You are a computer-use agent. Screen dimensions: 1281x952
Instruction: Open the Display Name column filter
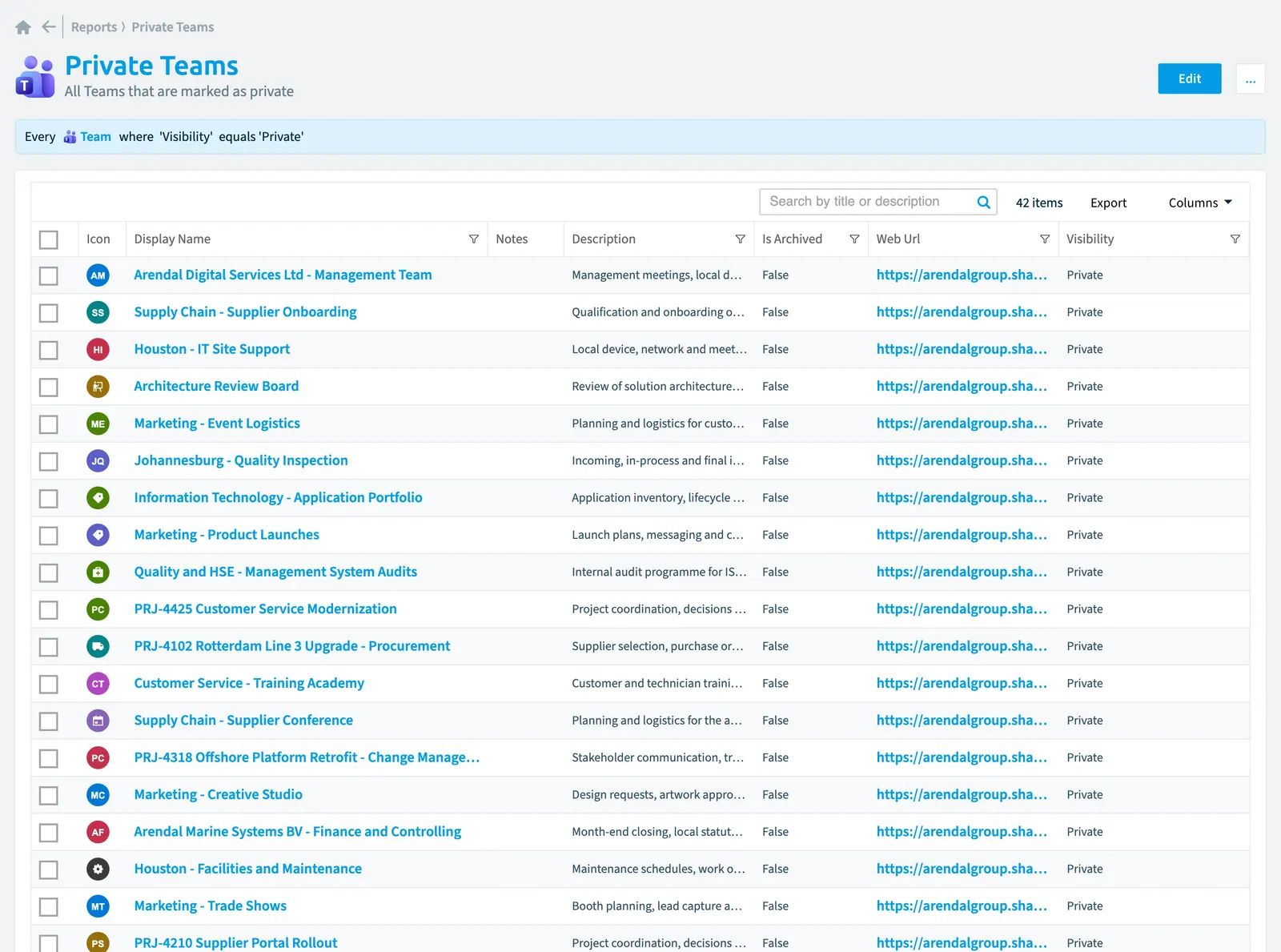point(474,239)
